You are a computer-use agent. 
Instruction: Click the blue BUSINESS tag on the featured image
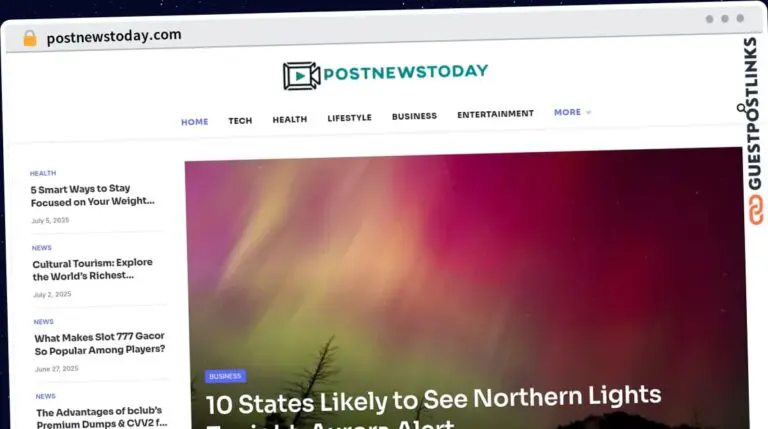225,376
